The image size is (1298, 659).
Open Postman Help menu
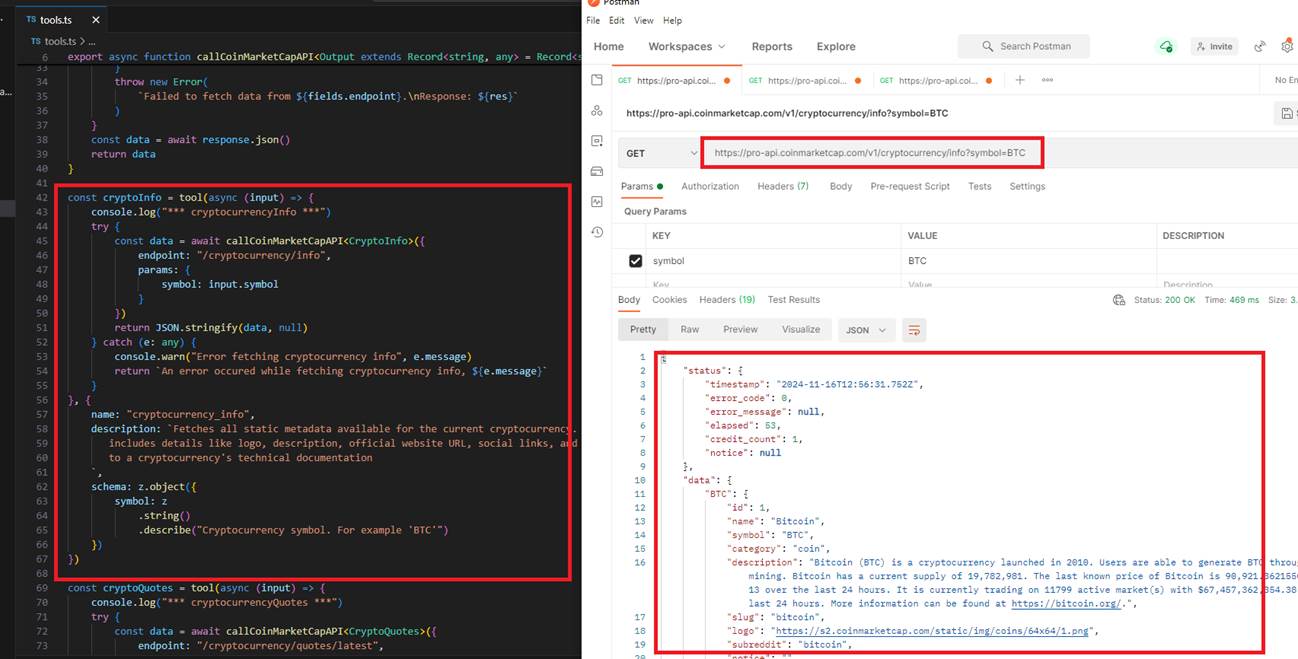click(x=672, y=20)
